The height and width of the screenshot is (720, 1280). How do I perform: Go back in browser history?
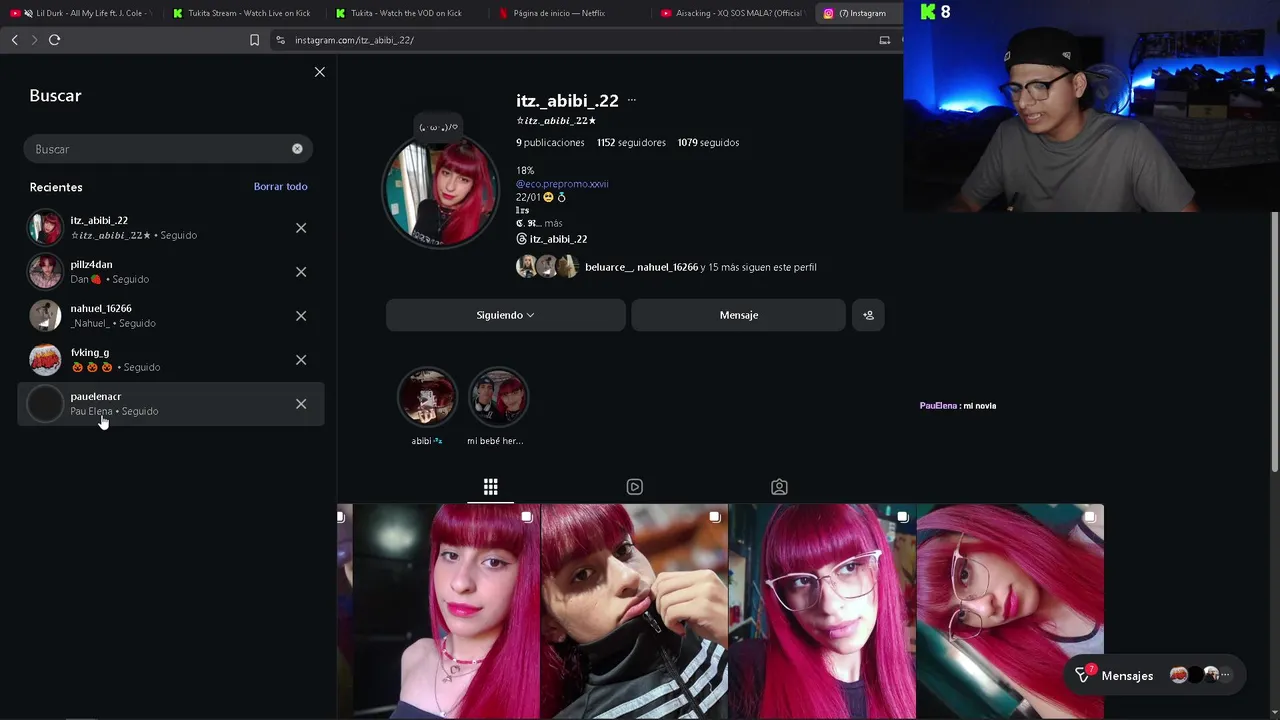14,40
